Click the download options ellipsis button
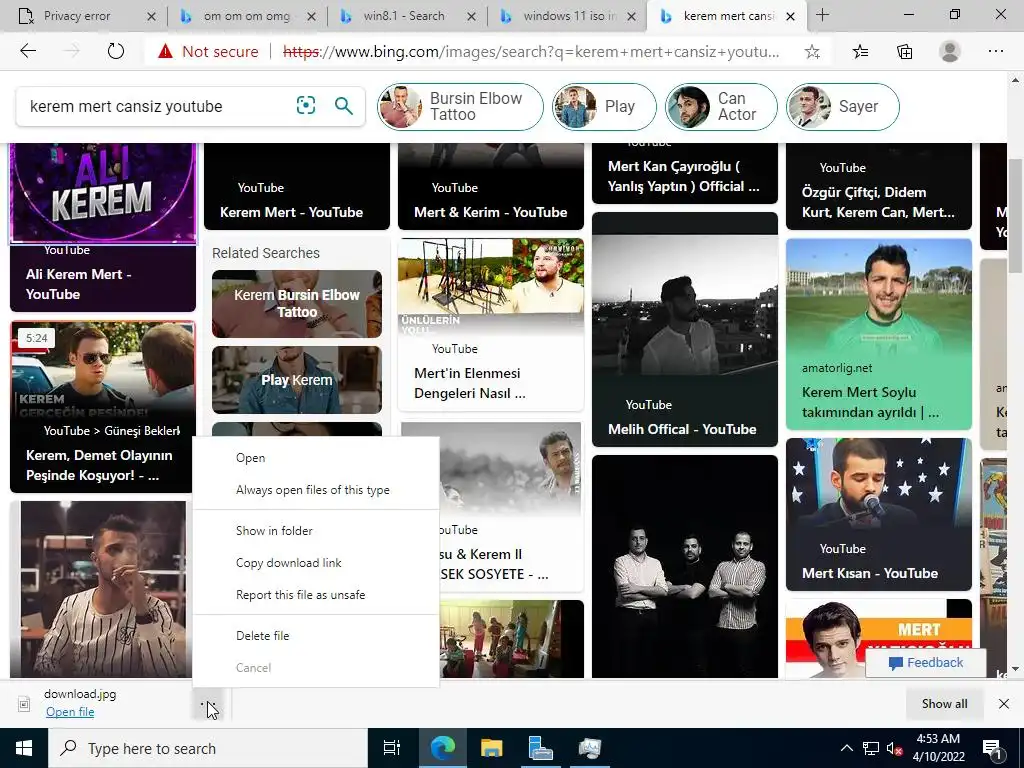 click(x=208, y=704)
